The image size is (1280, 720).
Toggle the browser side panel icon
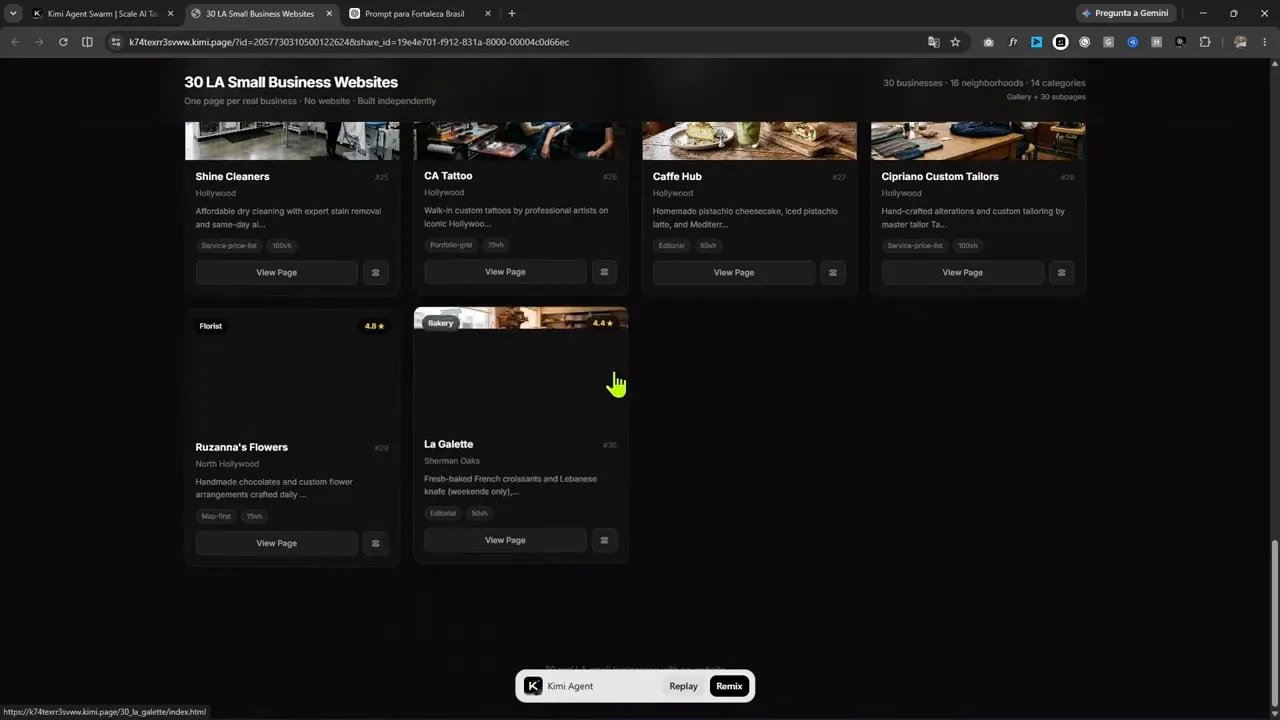click(x=87, y=42)
